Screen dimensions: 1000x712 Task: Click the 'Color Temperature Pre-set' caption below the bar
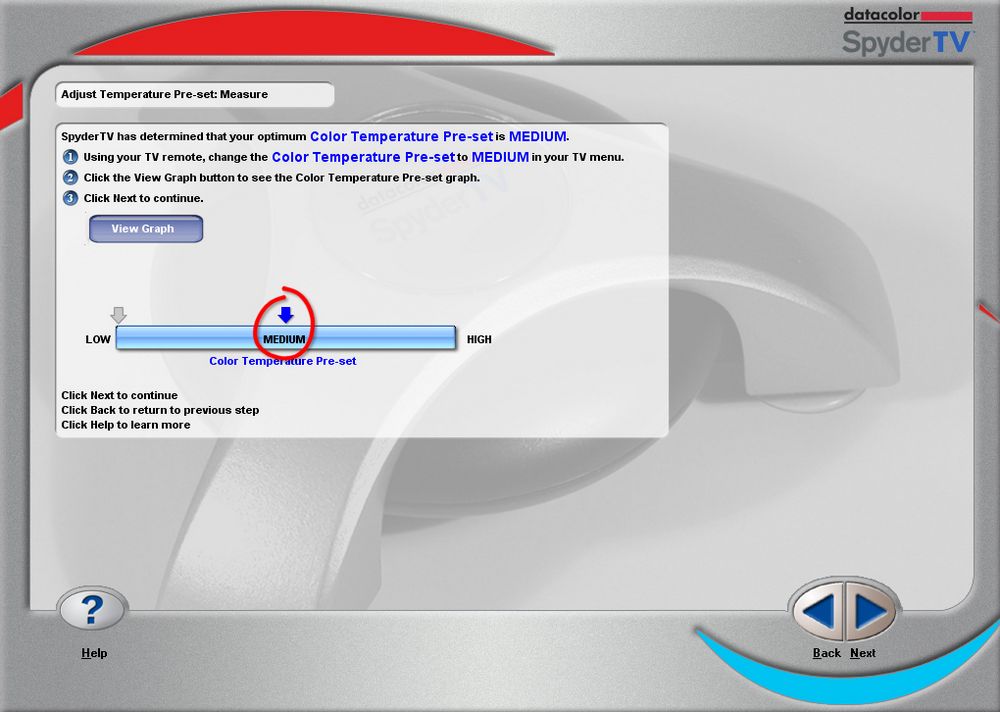pyautogui.click(x=283, y=361)
